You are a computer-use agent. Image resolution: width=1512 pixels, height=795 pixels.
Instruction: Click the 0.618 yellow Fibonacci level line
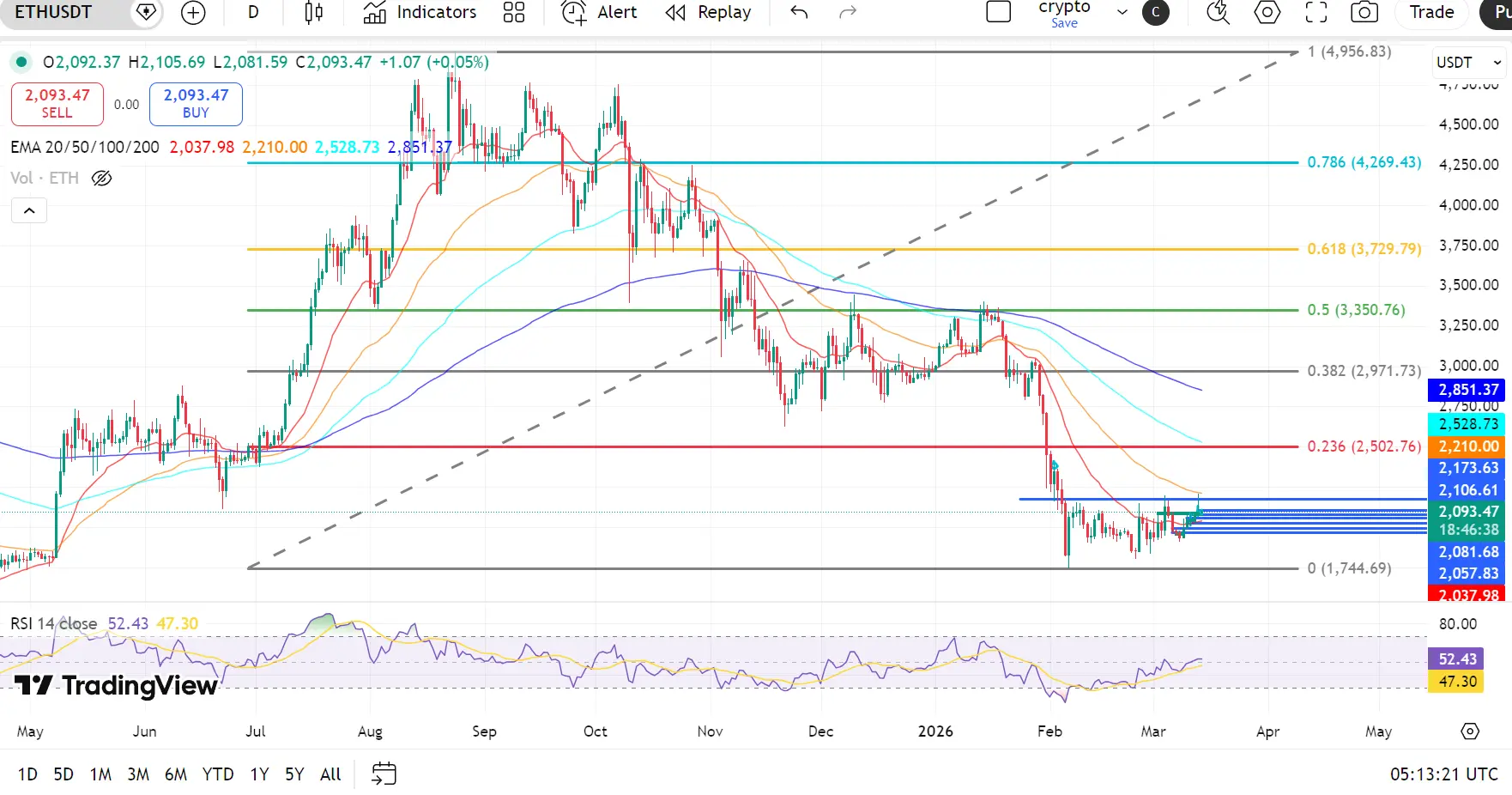click(772, 249)
